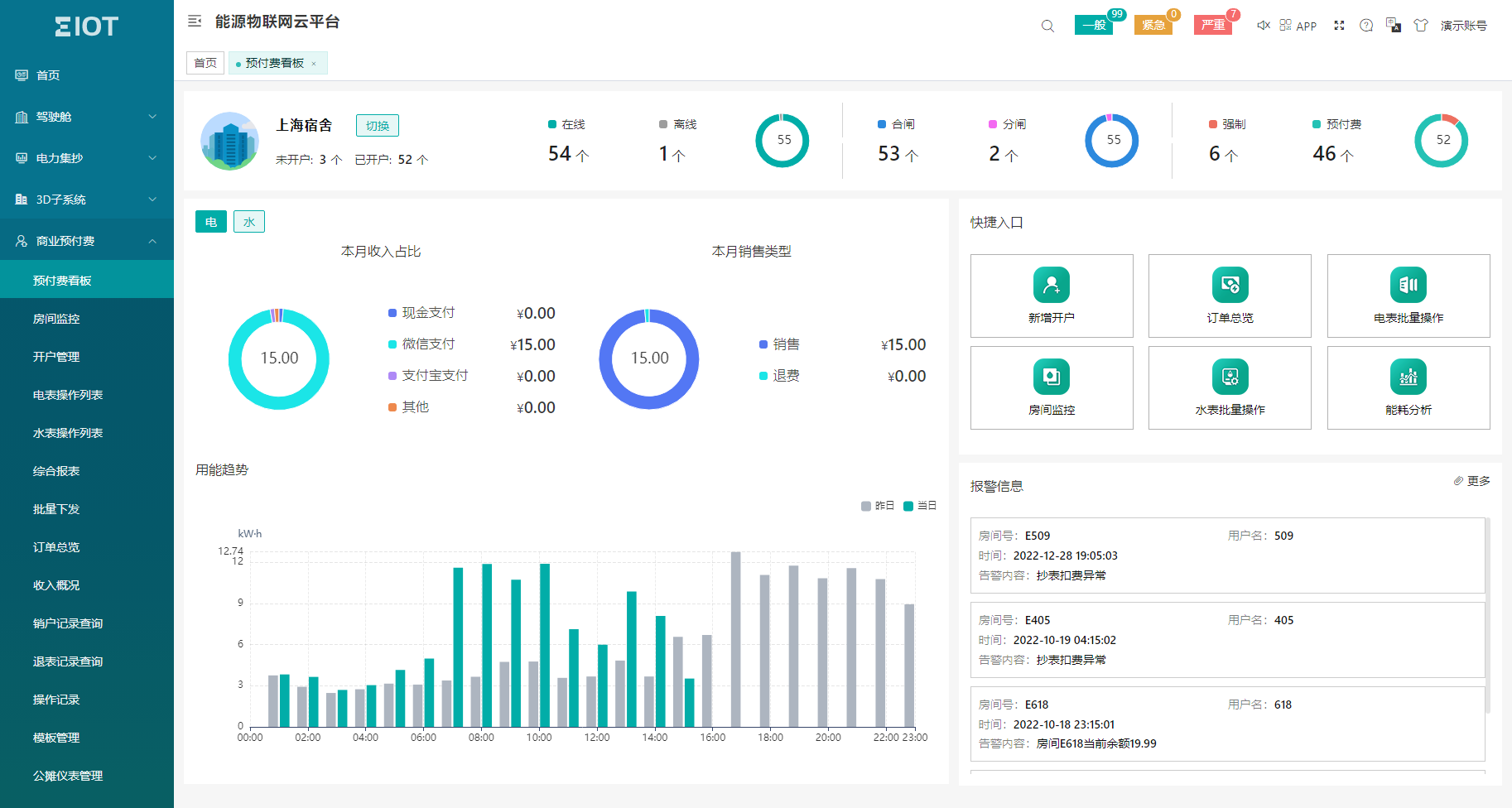Viewport: 1512px width, 808px height.
Task: Click the language translation icon
Action: pyautogui.click(x=1394, y=26)
